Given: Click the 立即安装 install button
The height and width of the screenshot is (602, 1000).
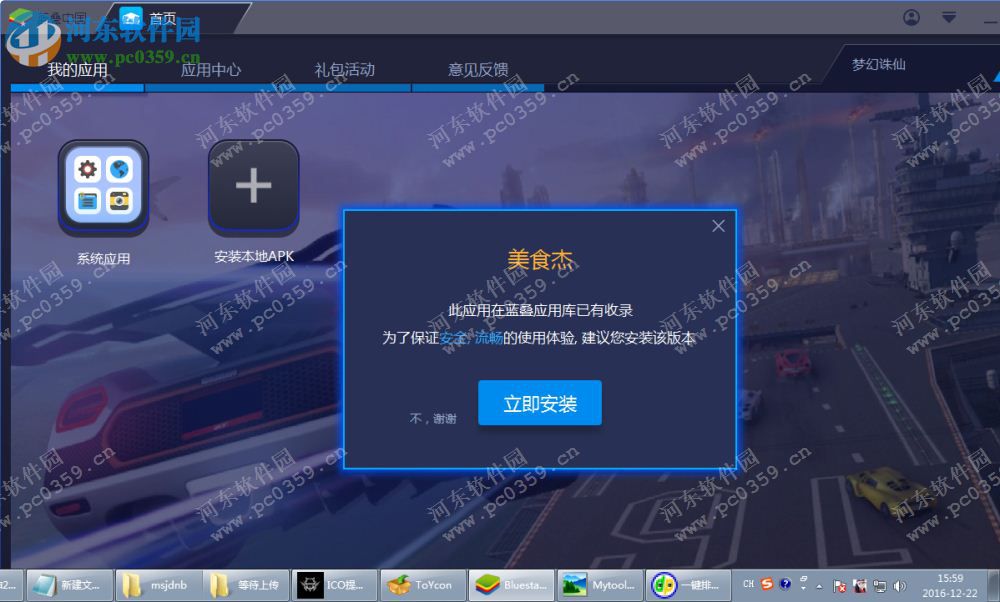Looking at the screenshot, I should pyautogui.click(x=540, y=404).
